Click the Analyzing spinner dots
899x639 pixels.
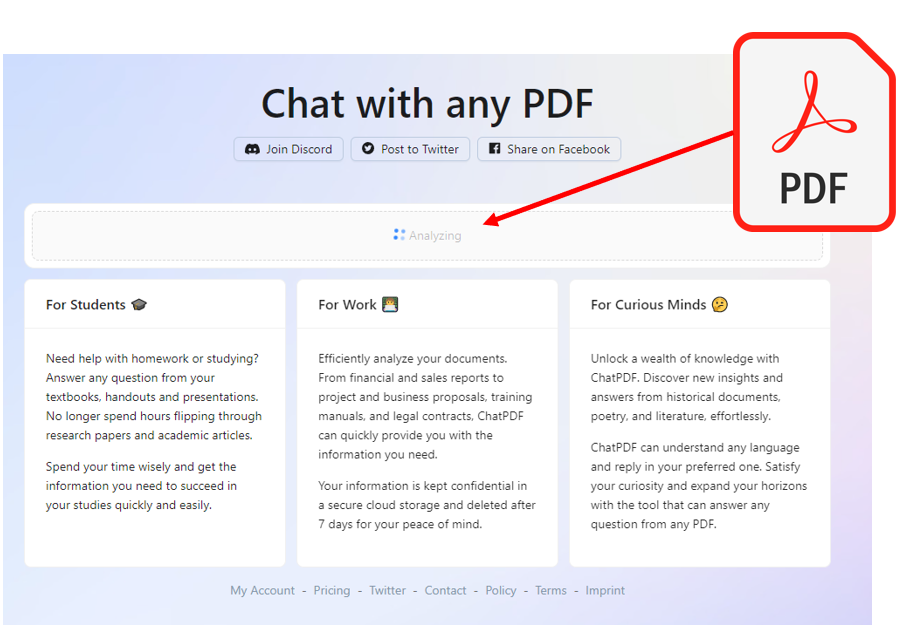coord(399,235)
